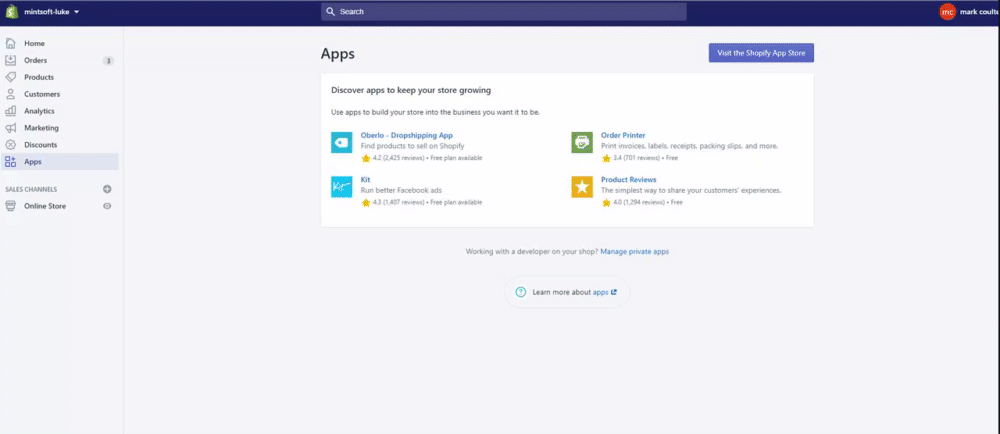
Task: Click the Online Store storefront icon
Action: [x=10, y=206]
